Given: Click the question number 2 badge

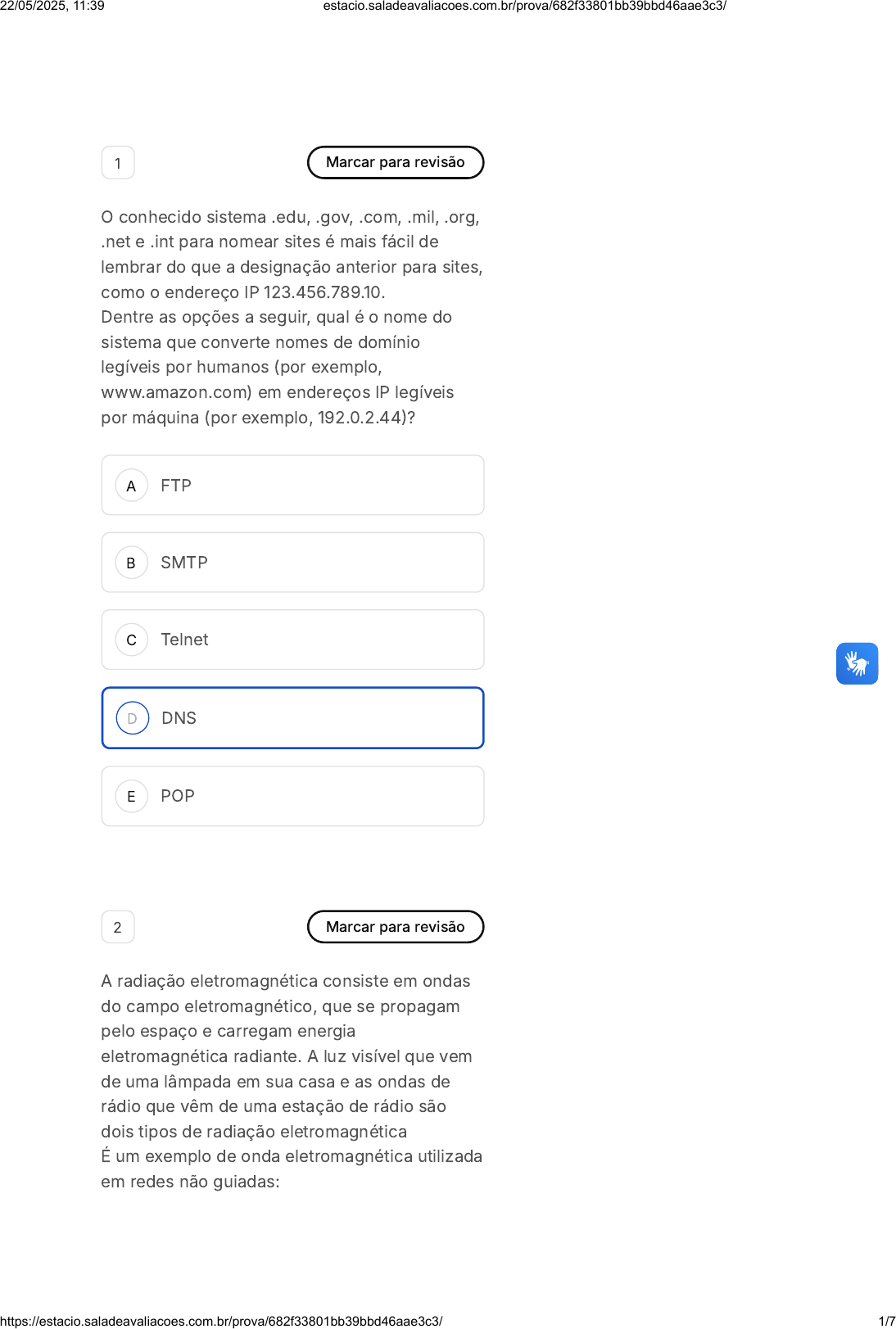Looking at the screenshot, I should click(x=118, y=927).
